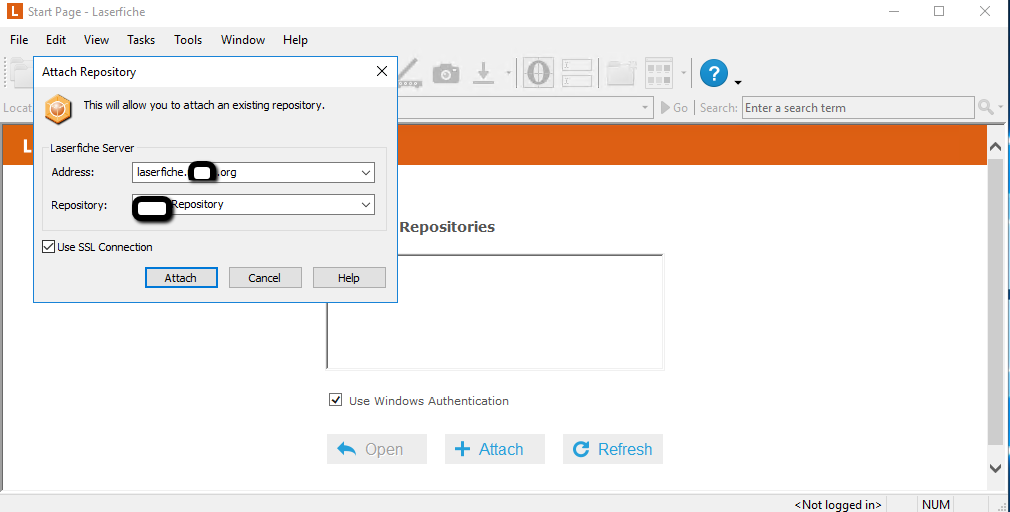
Task: Click the + Attach button on Start Page
Action: coord(495,449)
